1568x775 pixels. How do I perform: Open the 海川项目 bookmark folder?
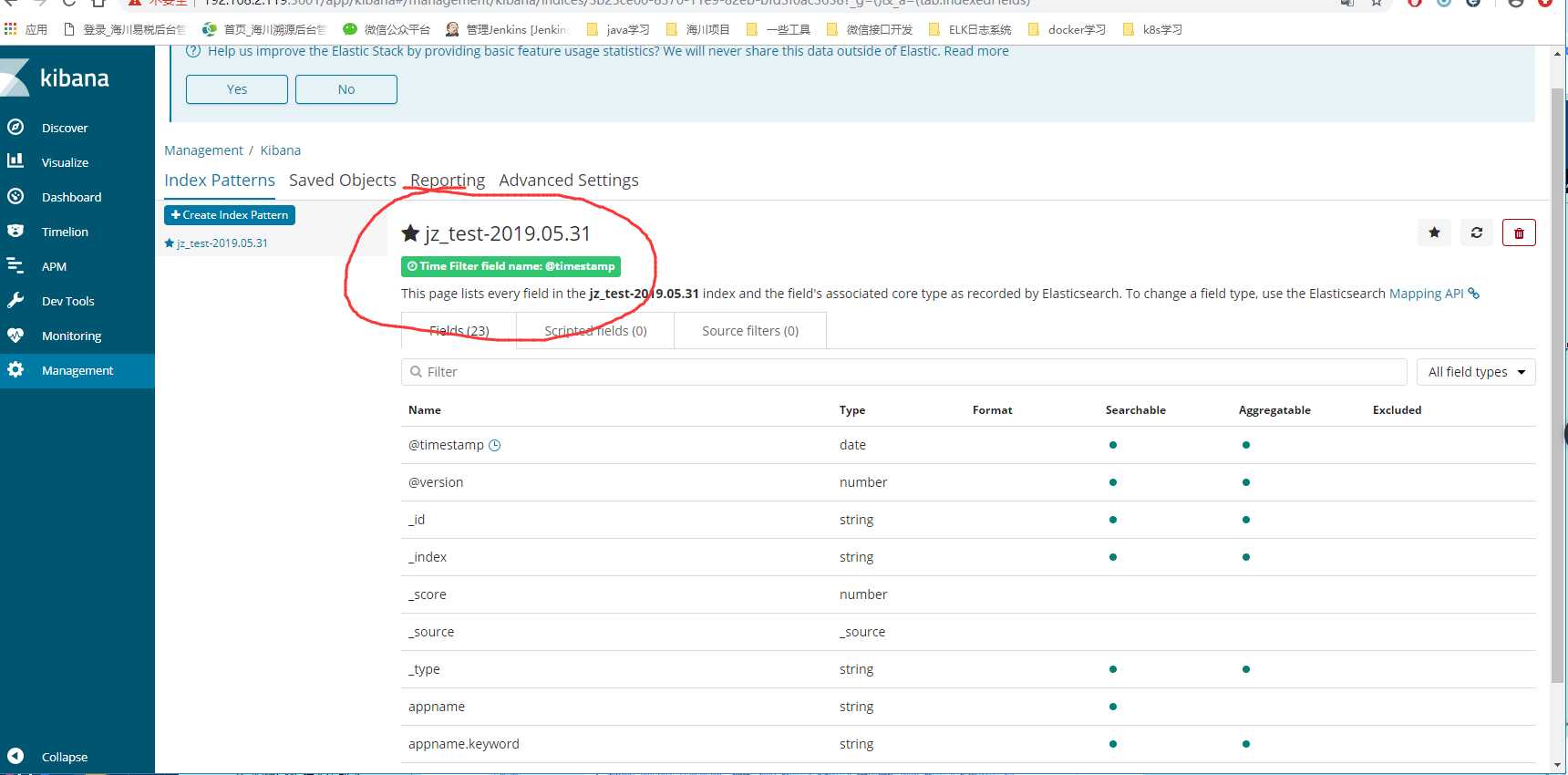pos(697,29)
